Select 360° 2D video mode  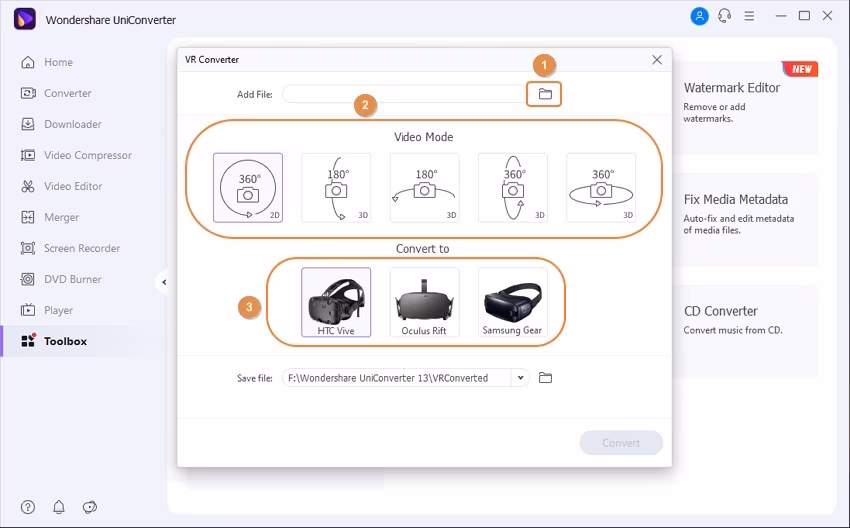pyautogui.click(x=248, y=188)
